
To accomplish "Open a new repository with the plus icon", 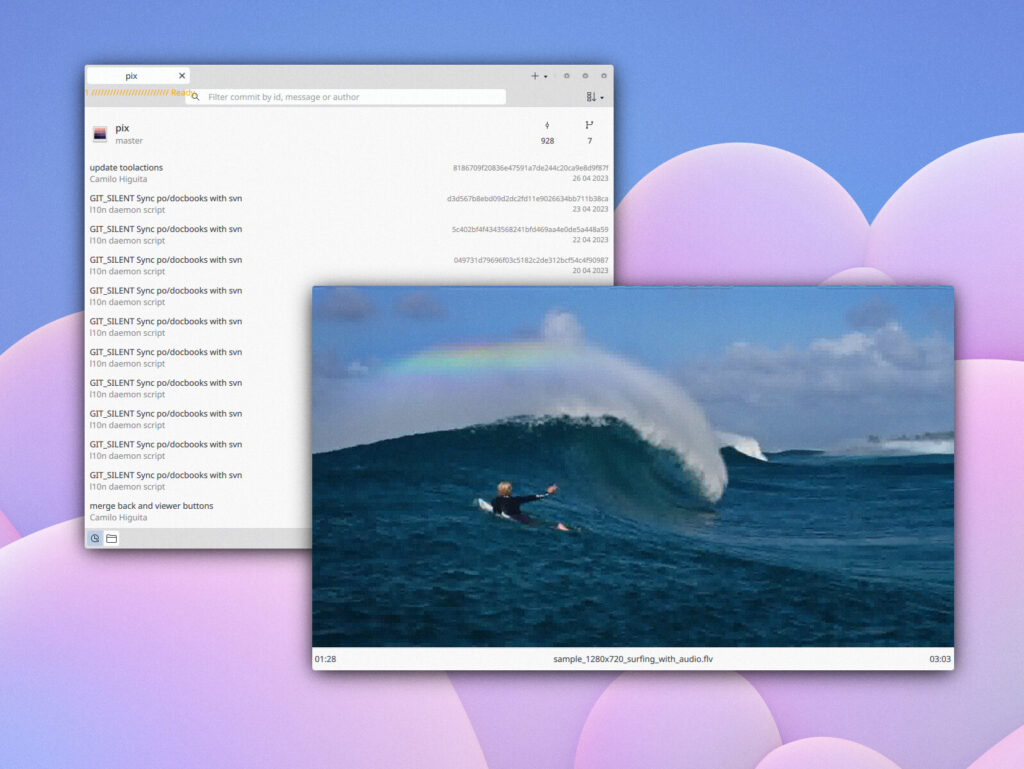I will [535, 76].
